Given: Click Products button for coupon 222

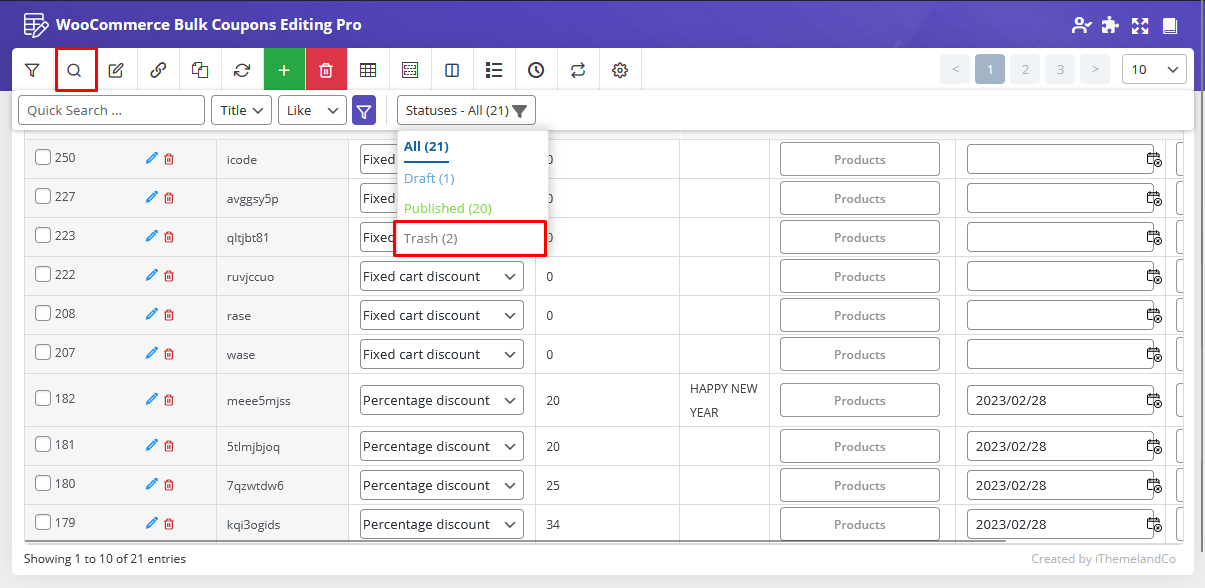Looking at the screenshot, I should (859, 277).
